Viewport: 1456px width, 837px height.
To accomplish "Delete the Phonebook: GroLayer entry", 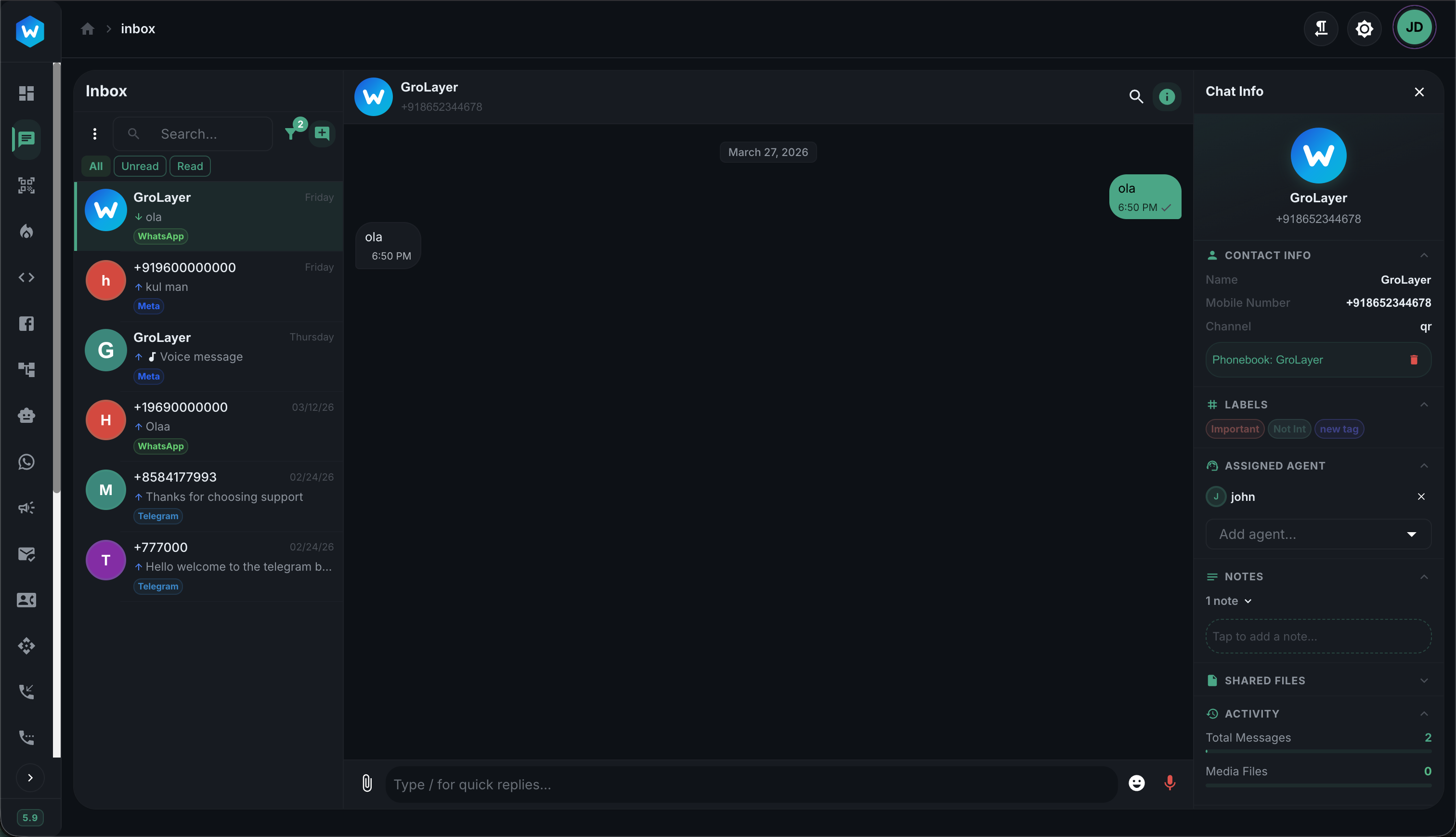I will click(x=1414, y=360).
